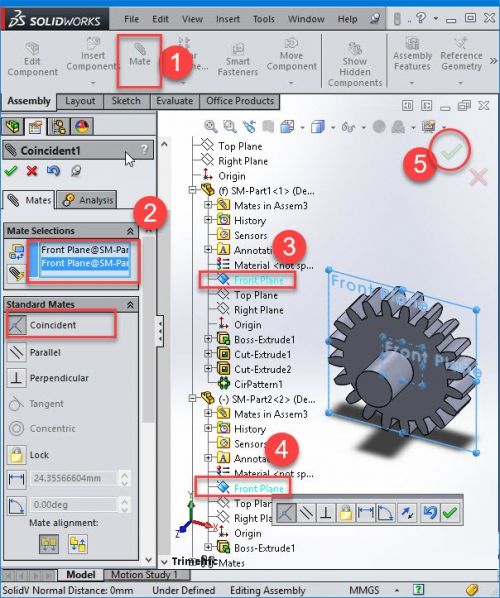Choose the Anti-Aligned mate alignment button
Image resolution: width=500 pixels, height=598 pixels.
pos(78,544)
